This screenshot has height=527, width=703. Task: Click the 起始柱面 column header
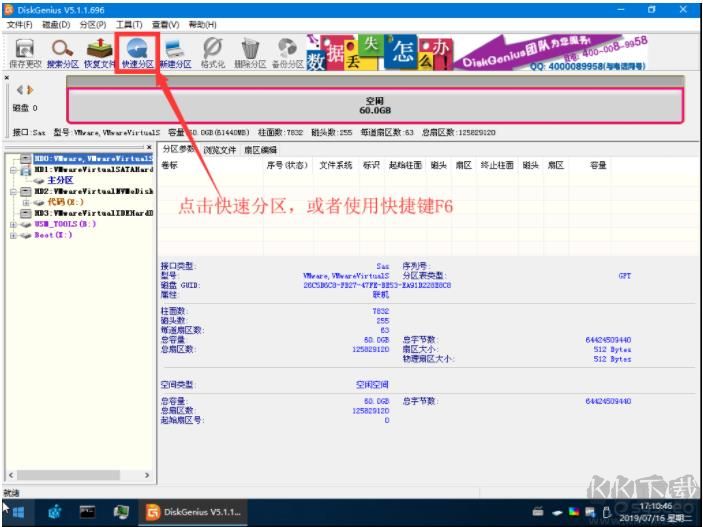click(405, 165)
